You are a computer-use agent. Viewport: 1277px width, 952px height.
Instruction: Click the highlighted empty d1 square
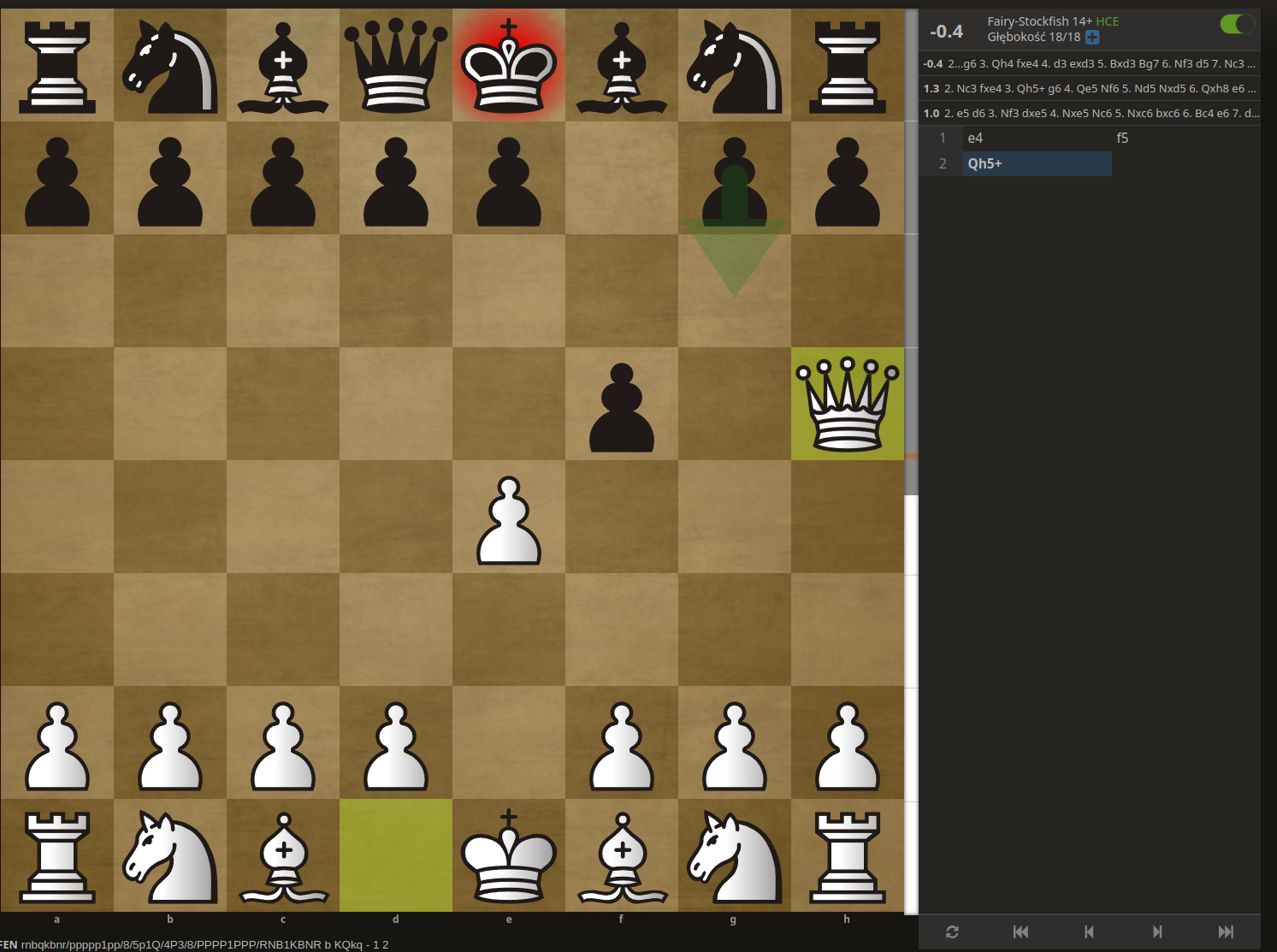point(396,855)
